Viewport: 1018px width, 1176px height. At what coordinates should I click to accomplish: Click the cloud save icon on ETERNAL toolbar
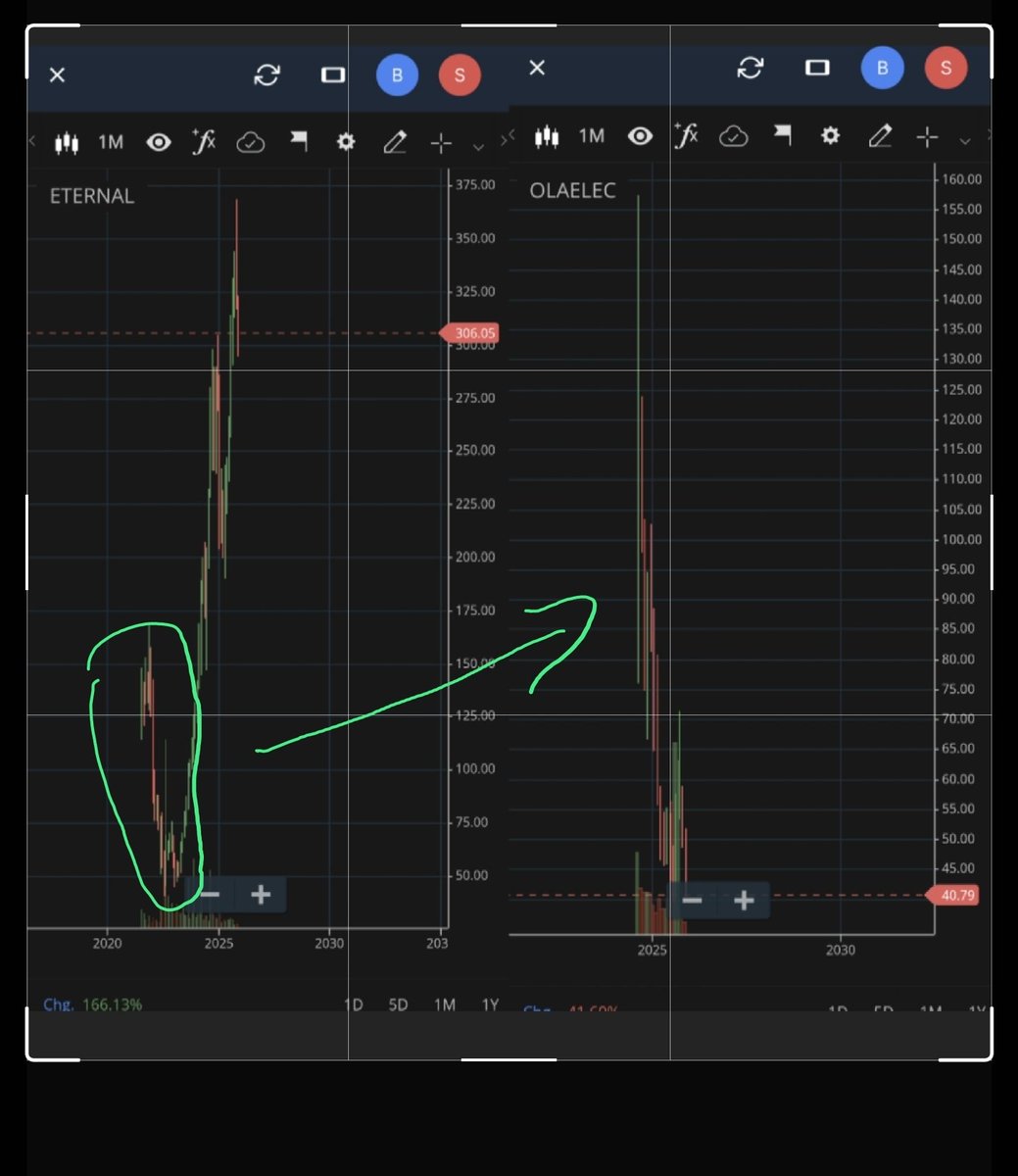[x=251, y=143]
